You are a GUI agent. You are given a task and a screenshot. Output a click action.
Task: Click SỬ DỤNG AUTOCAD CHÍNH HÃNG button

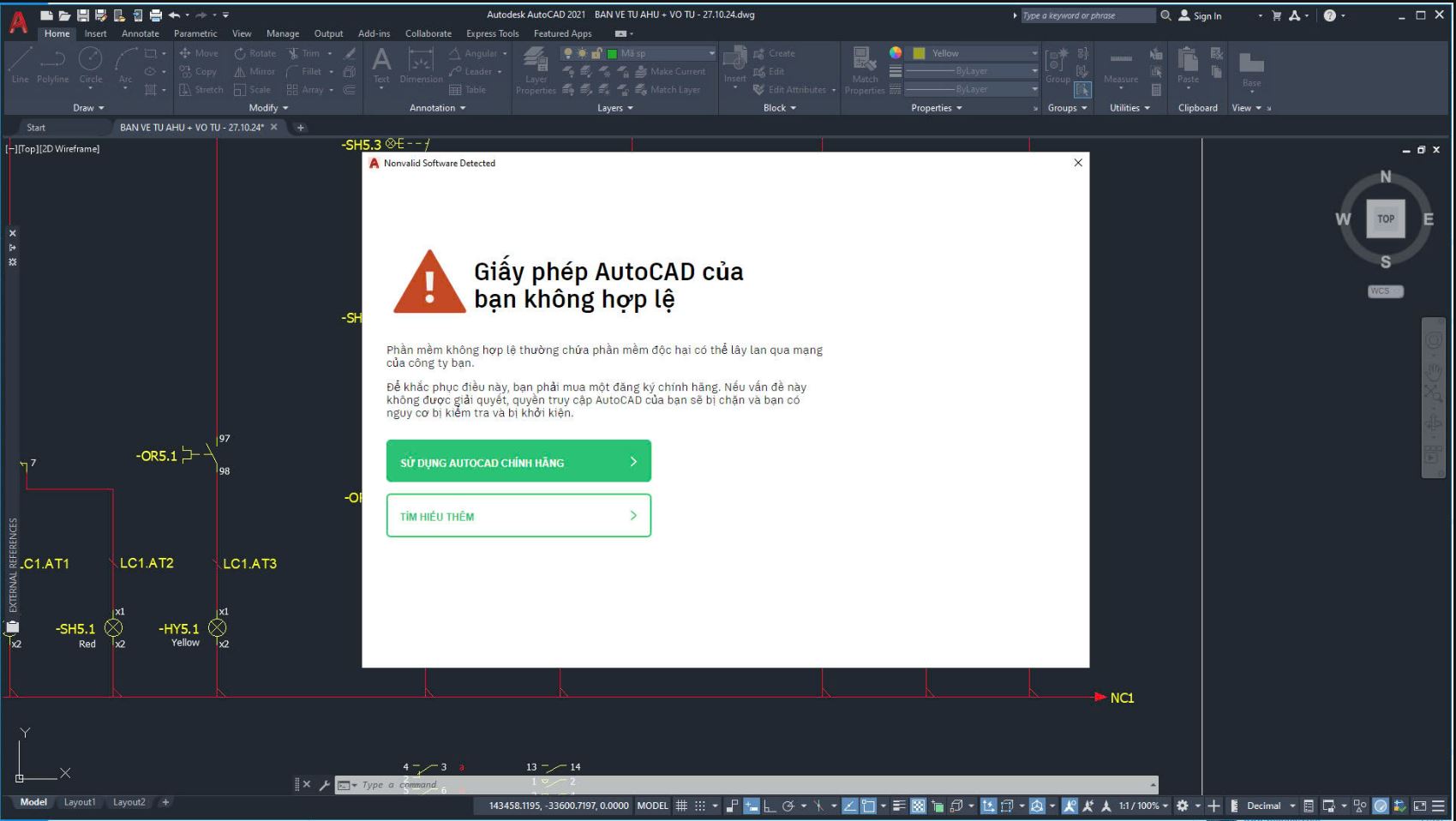coord(518,461)
